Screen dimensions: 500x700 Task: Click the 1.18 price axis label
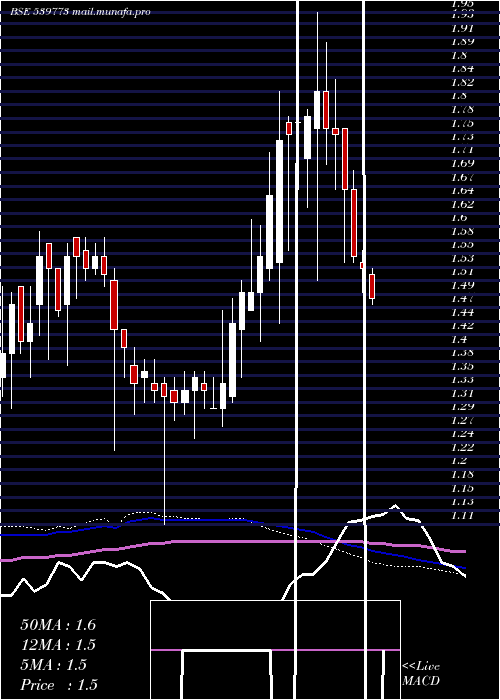pyautogui.click(x=462, y=475)
